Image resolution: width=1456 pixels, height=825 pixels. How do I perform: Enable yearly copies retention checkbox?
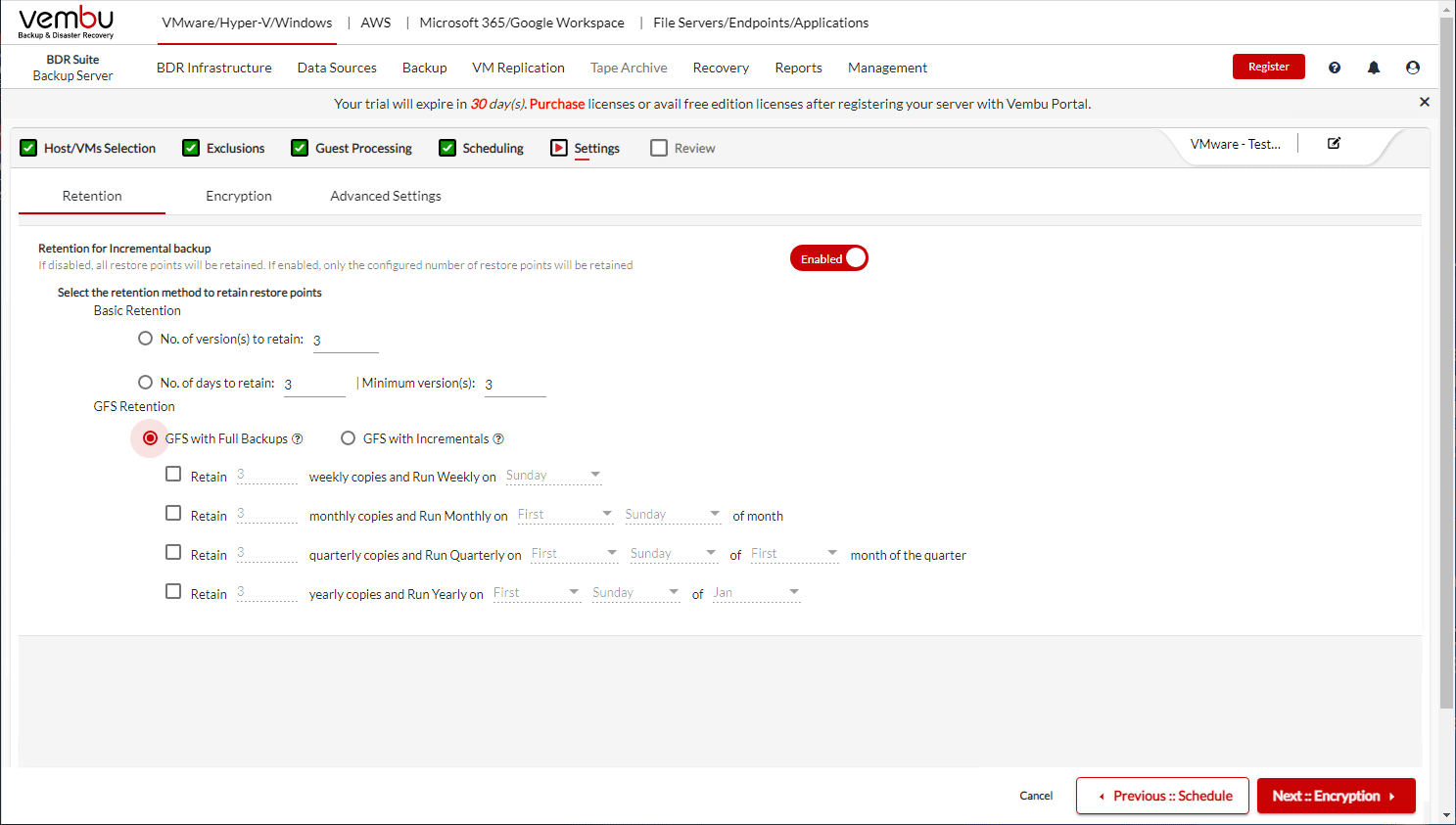(173, 592)
